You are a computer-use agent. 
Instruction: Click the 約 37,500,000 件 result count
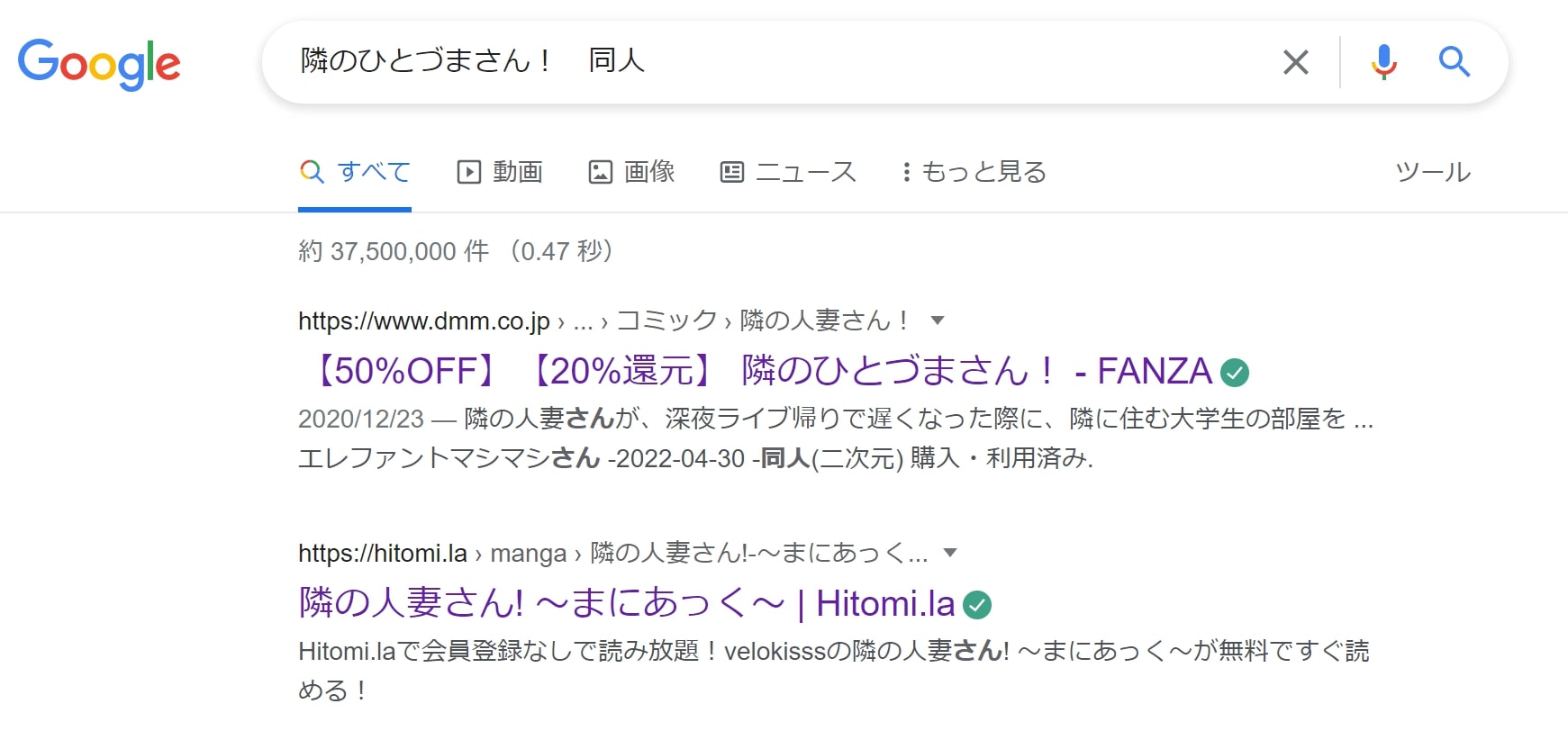point(394,251)
